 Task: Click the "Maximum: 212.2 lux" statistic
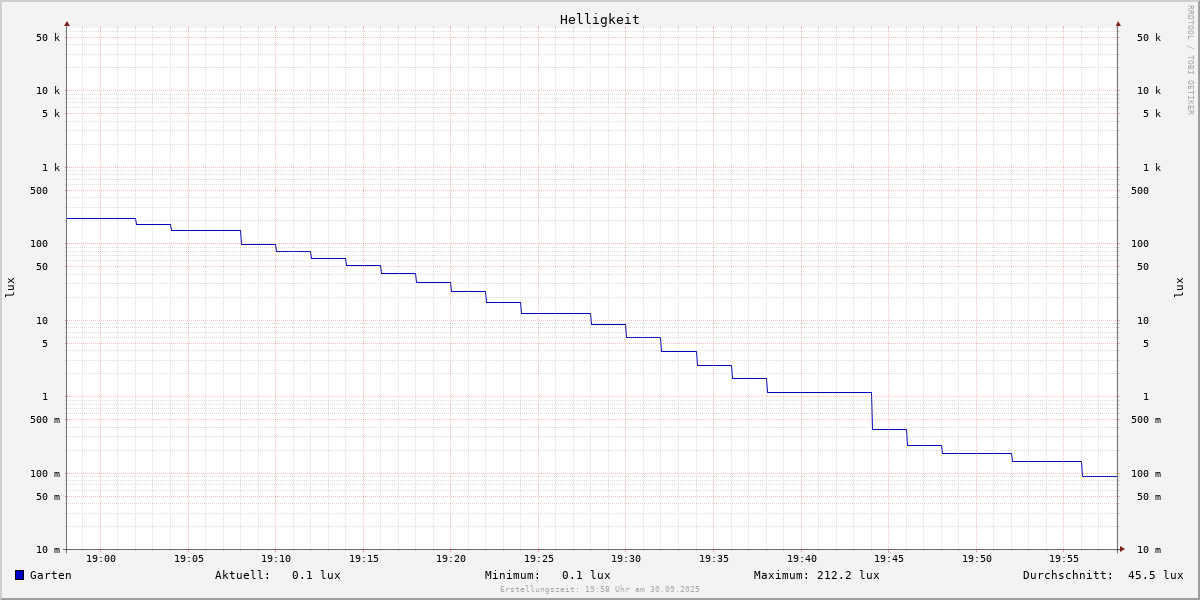click(x=817, y=575)
